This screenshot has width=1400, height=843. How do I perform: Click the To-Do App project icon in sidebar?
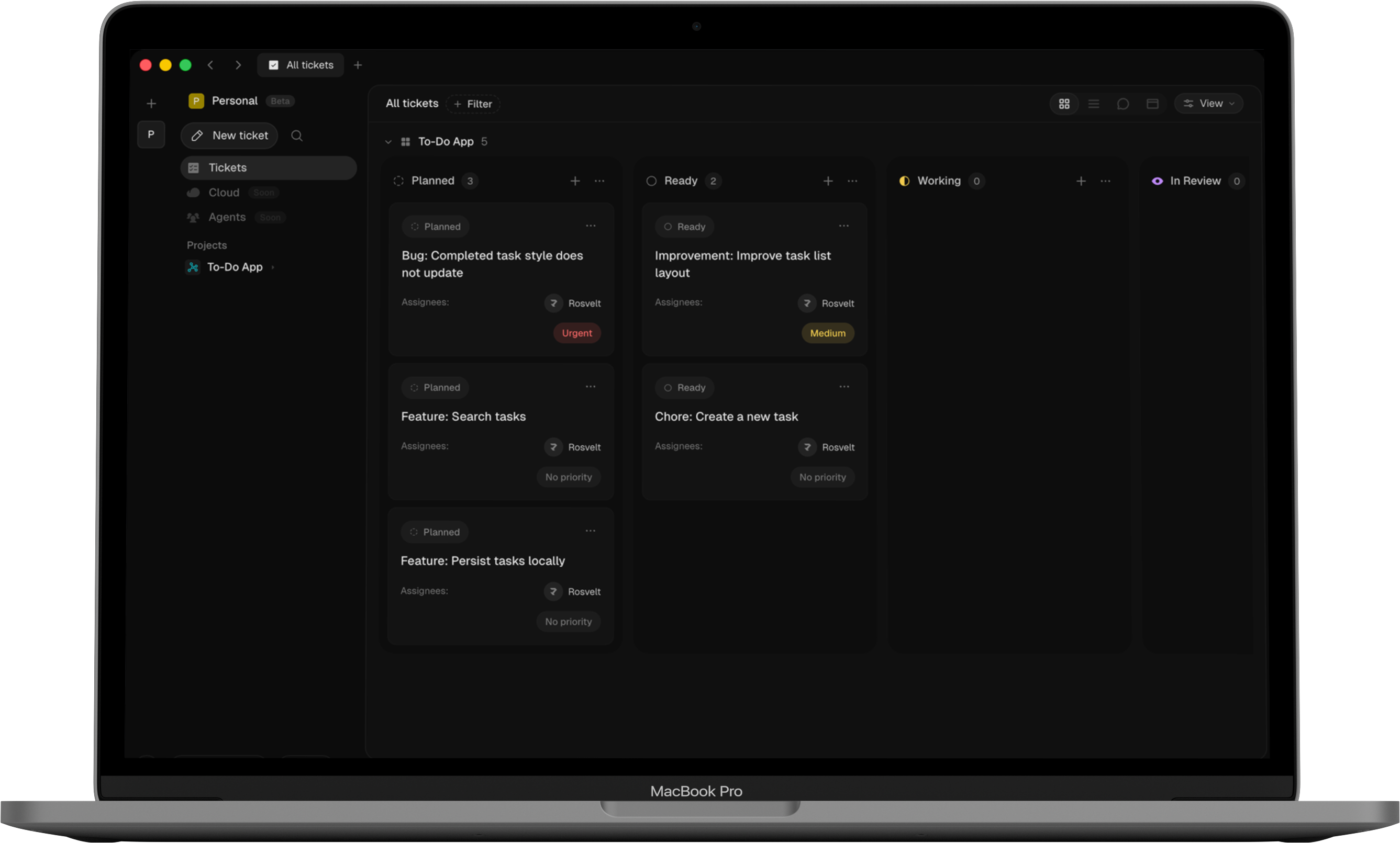click(x=193, y=267)
